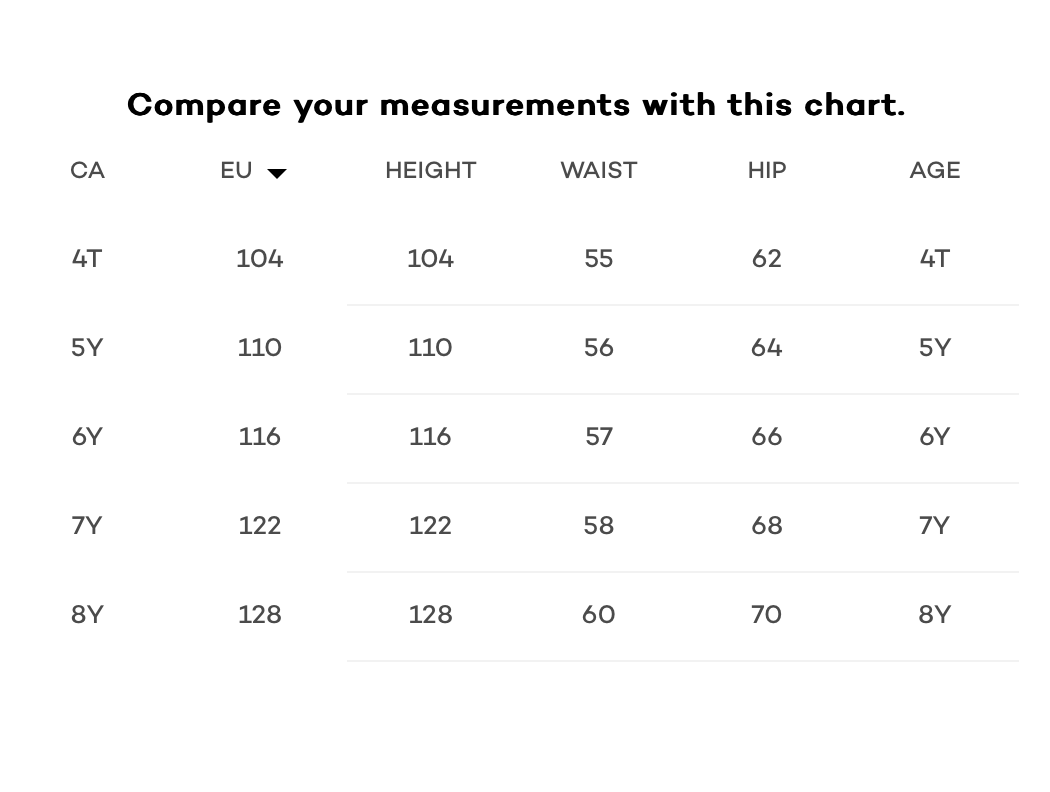Click the AGE column header
Screen dimensions: 1050x792
pyautogui.click(x=935, y=171)
